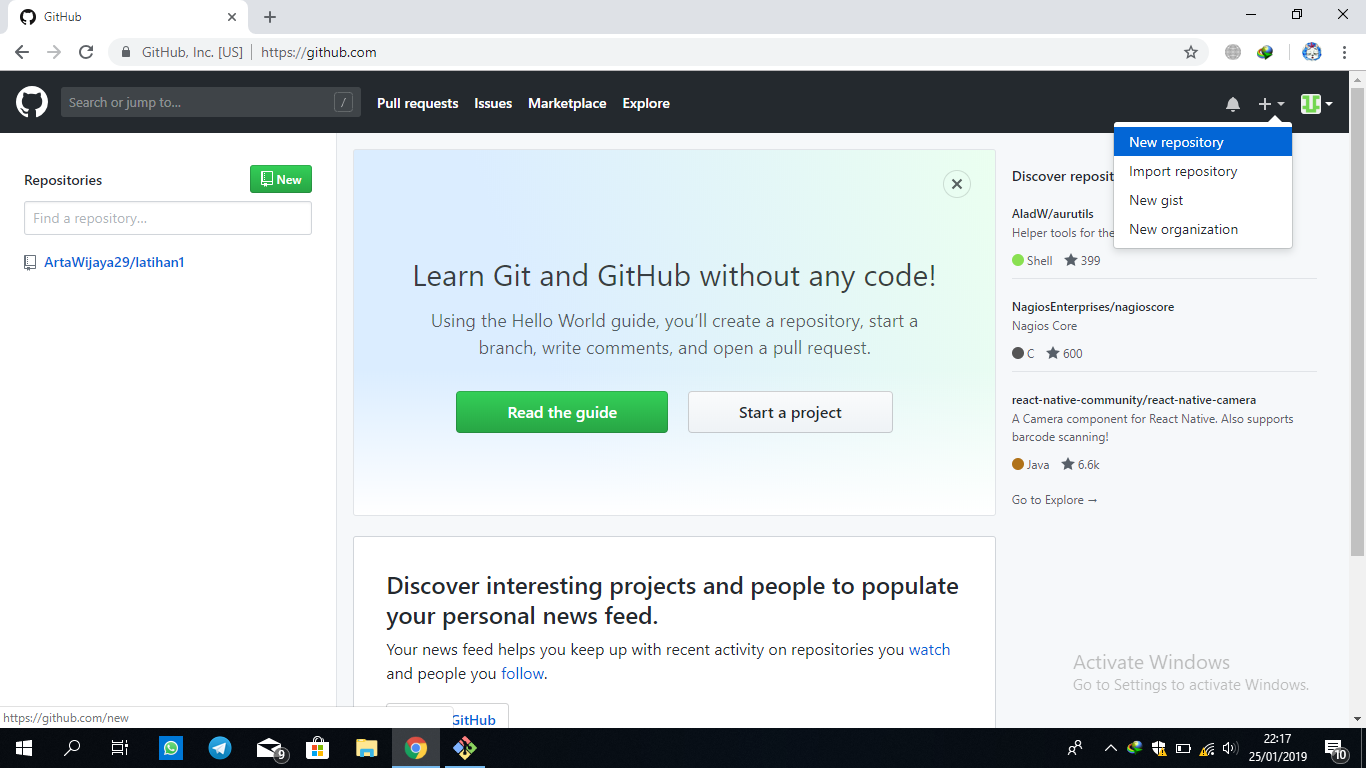Select New gist from the menu
This screenshot has height=768, width=1366.
[x=1203, y=200]
